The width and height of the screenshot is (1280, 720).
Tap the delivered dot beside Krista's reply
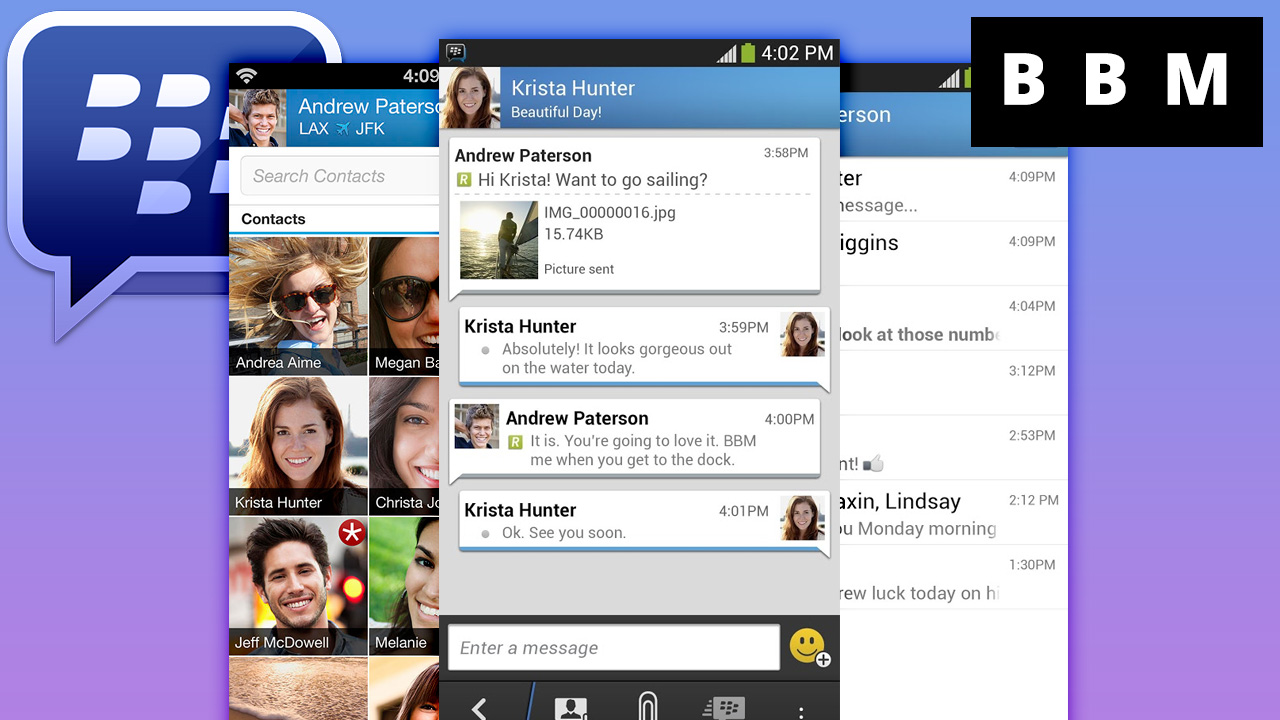click(x=485, y=350)
